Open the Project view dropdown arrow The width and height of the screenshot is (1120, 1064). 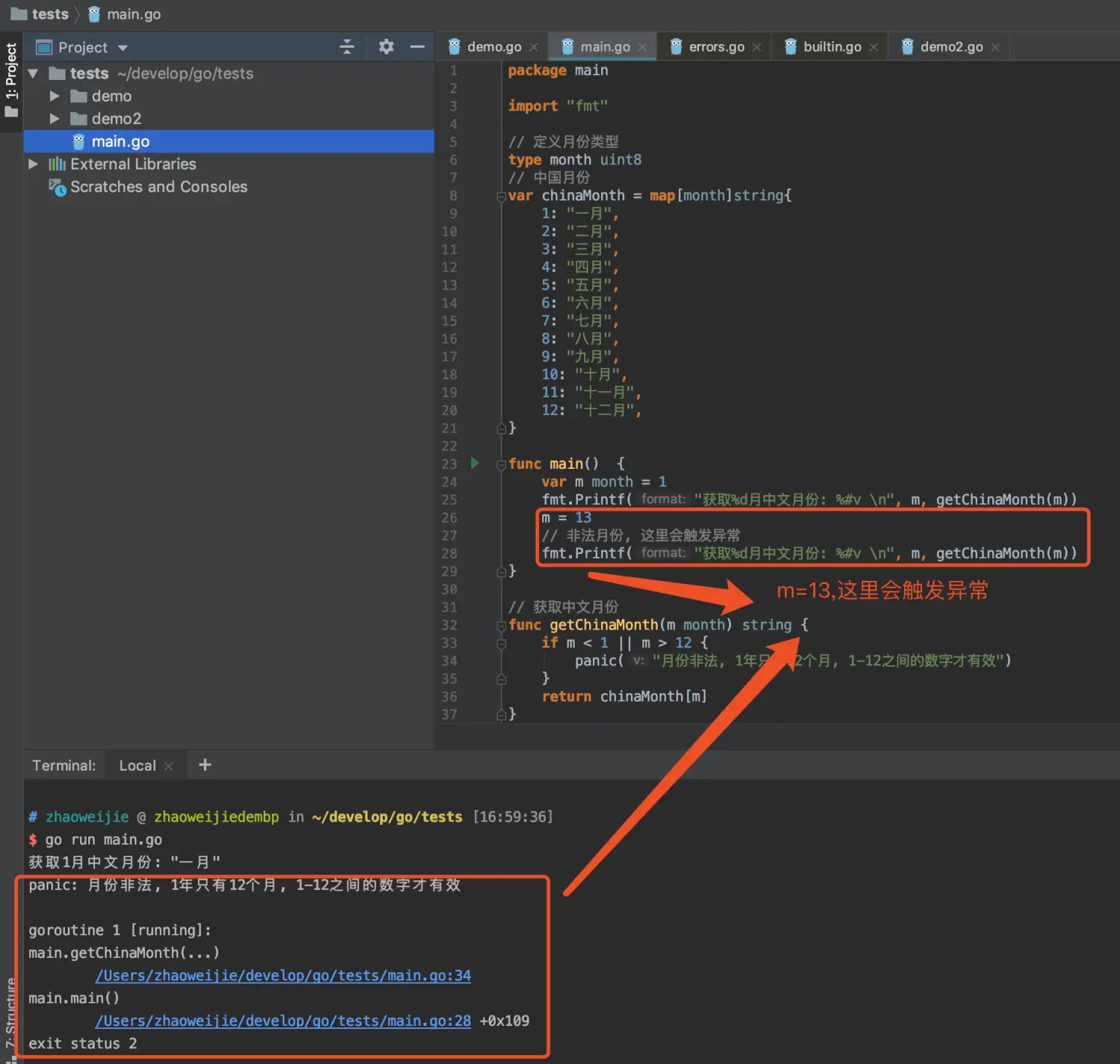pos(123,48)
